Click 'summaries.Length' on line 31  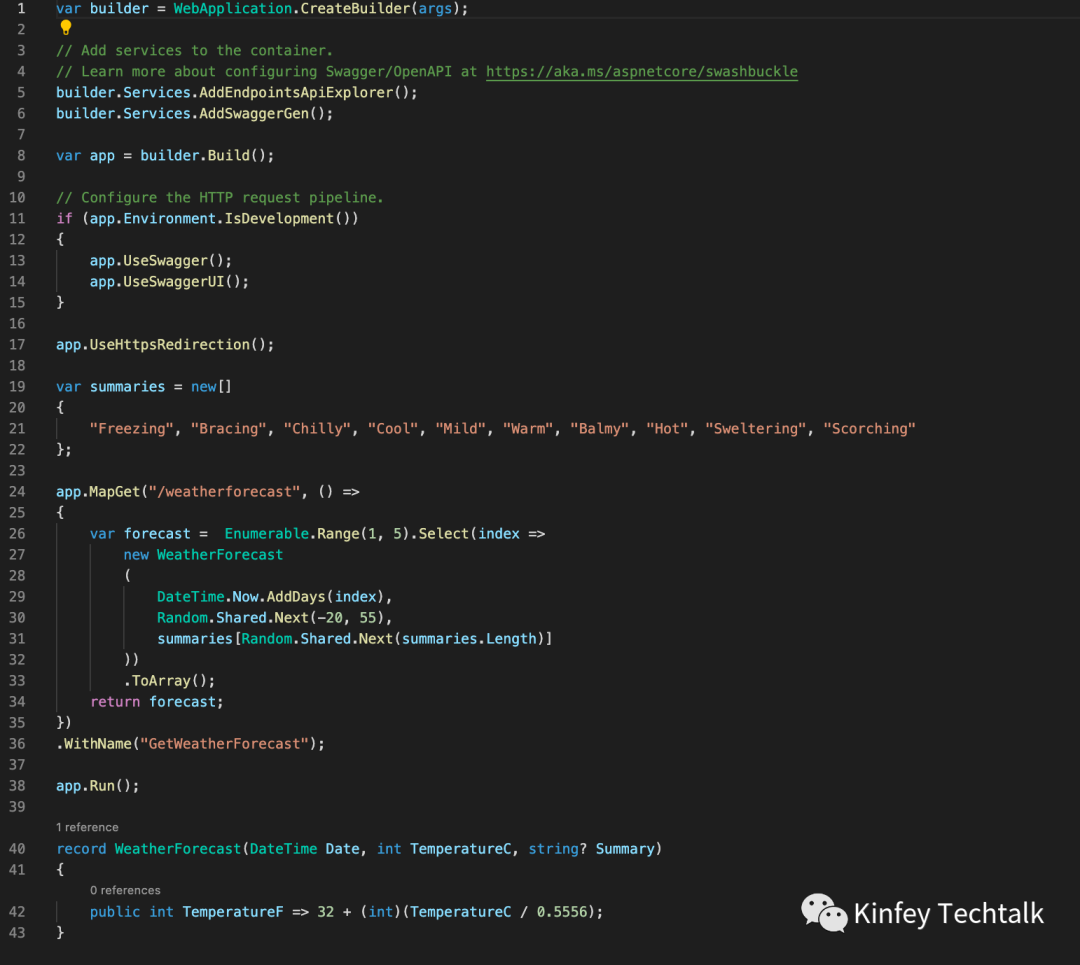(x=469, y=639)
